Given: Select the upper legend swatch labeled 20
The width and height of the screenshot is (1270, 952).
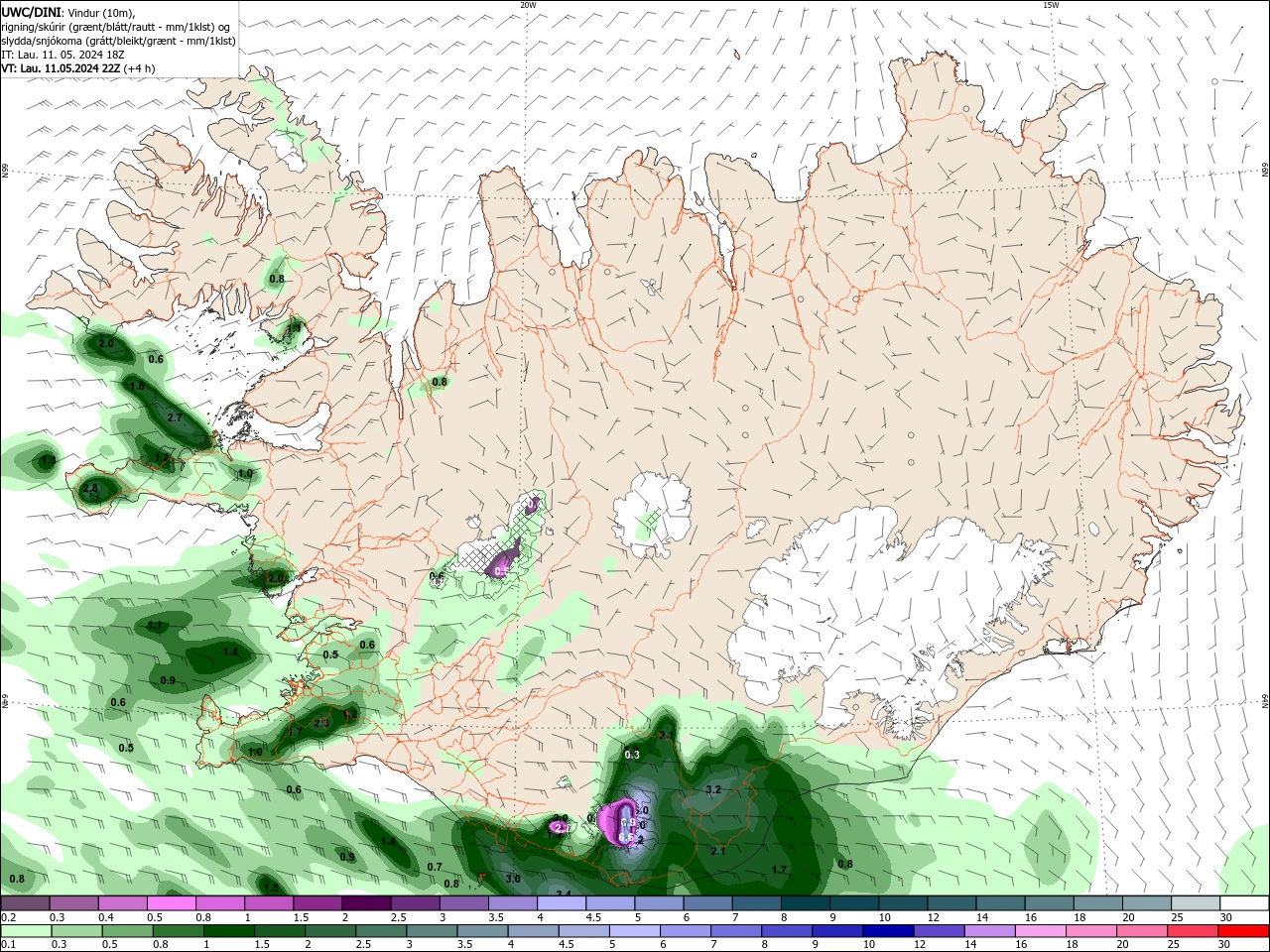Looking at the screenshot, I should (x=1146, y=903).
